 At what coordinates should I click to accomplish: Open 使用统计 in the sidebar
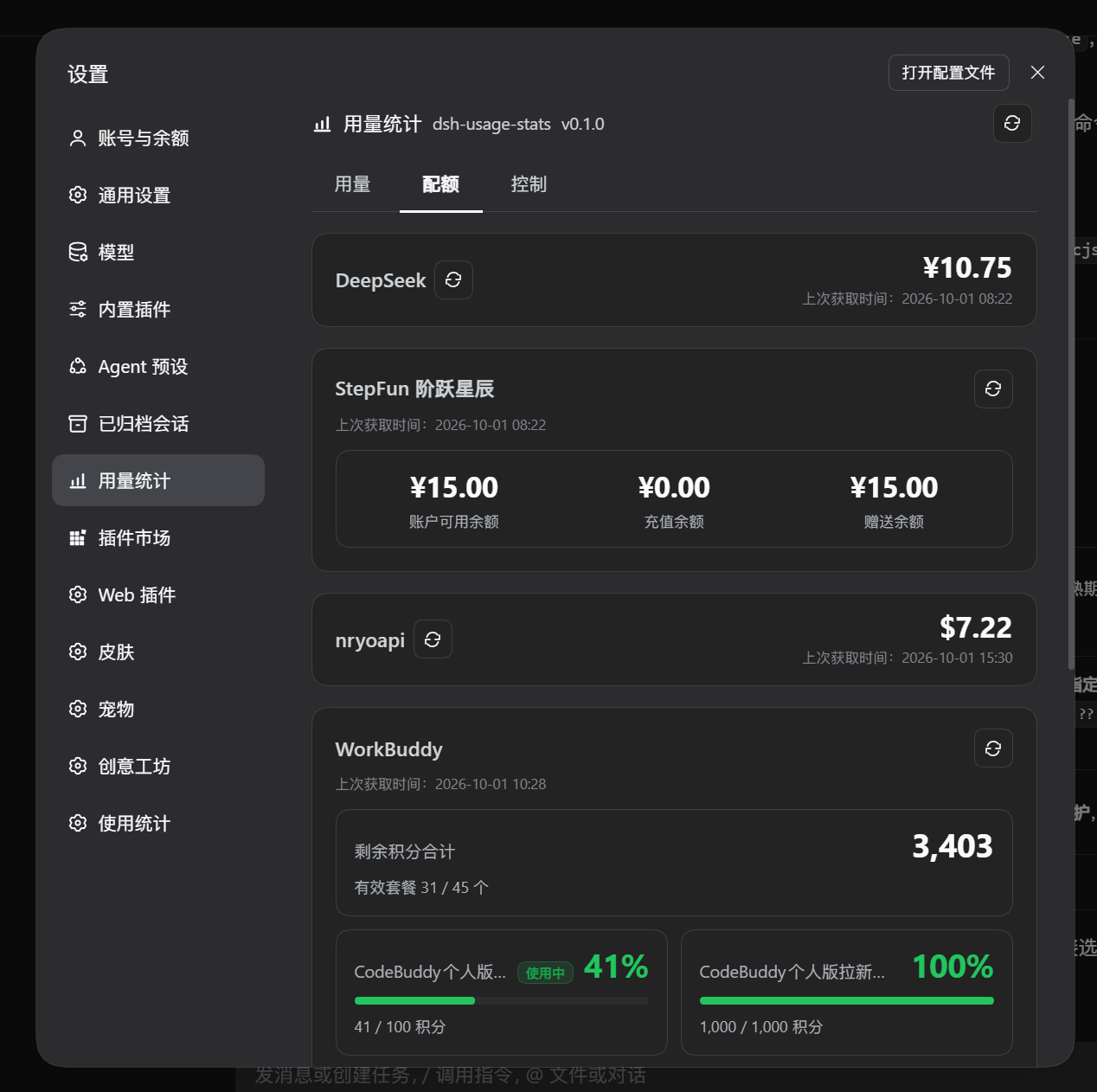158,823
